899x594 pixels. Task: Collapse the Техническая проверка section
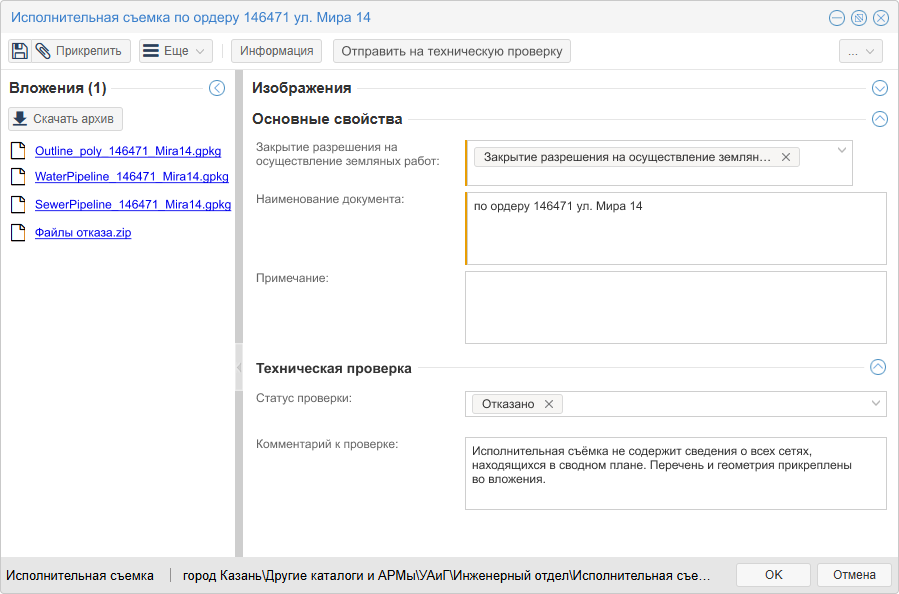click(x=879, y=367)
